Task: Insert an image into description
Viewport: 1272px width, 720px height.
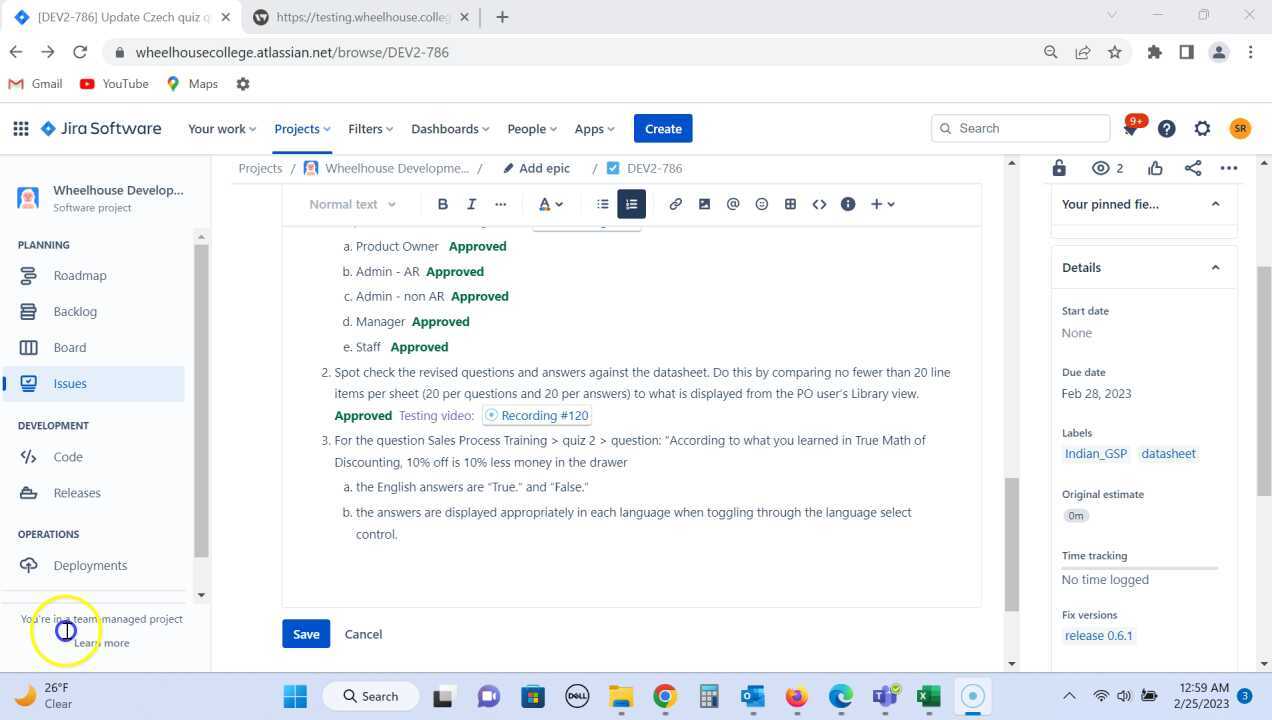Action: click(x=704, y=204)
